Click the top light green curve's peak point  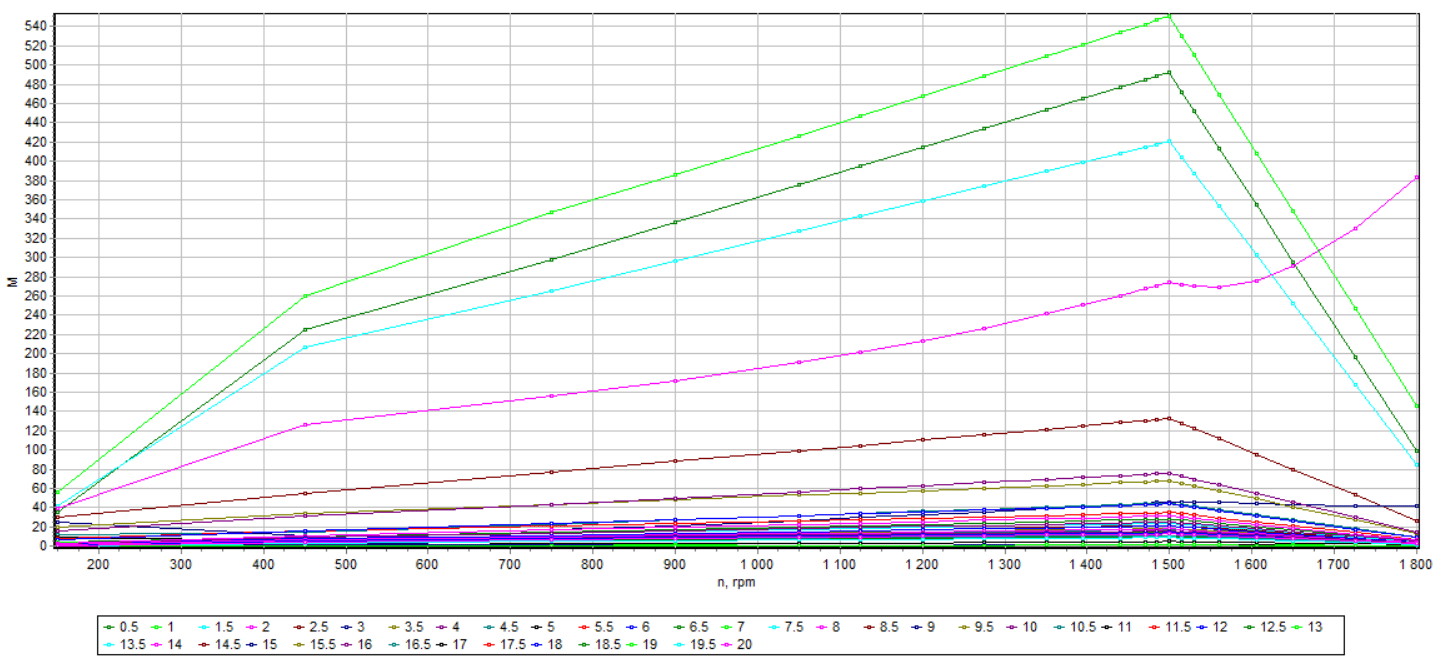pos(1168,16)
